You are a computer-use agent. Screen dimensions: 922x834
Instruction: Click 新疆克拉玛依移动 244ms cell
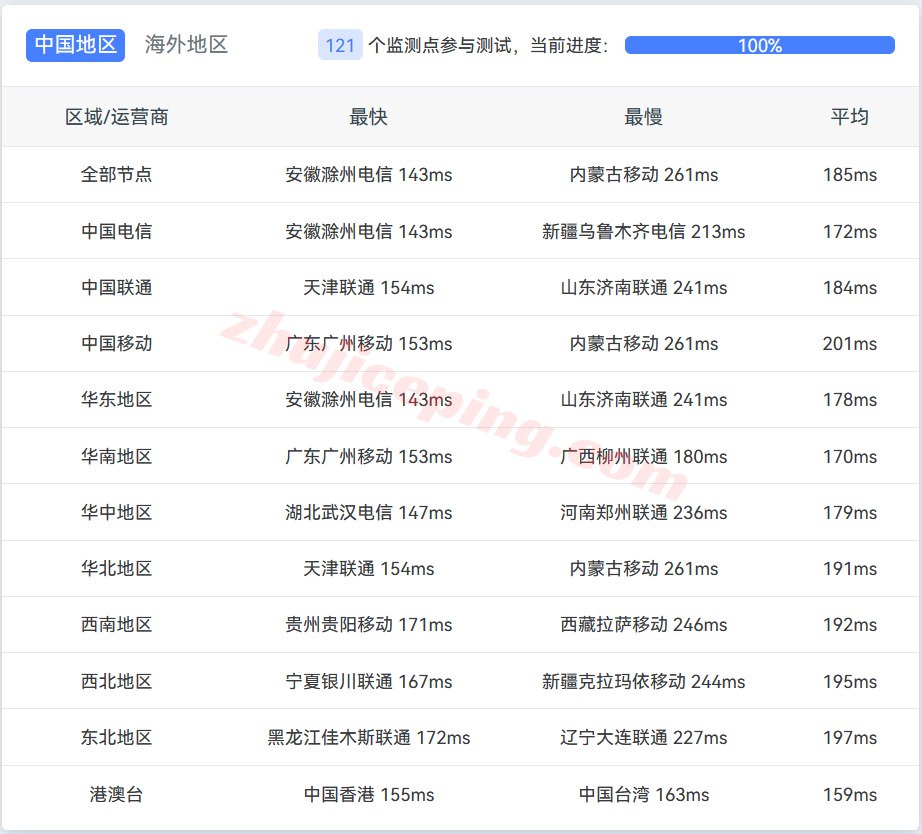643,682
